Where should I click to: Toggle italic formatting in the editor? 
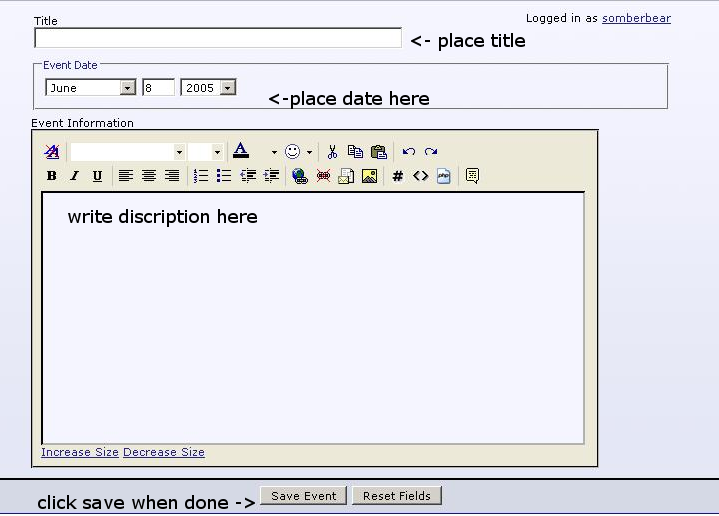click(x=74, y=176)
